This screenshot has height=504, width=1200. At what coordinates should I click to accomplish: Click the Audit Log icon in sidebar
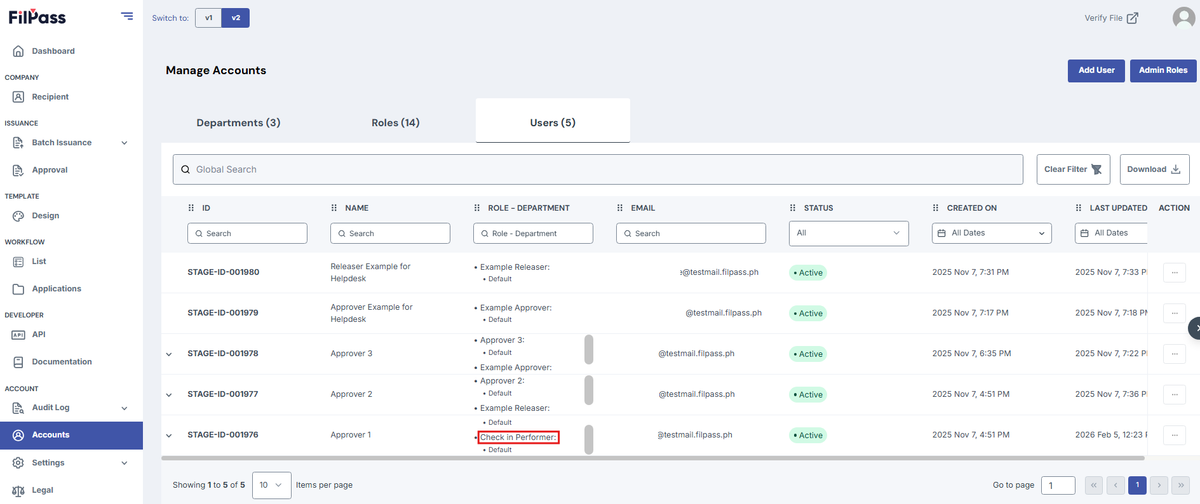[18, 408]
